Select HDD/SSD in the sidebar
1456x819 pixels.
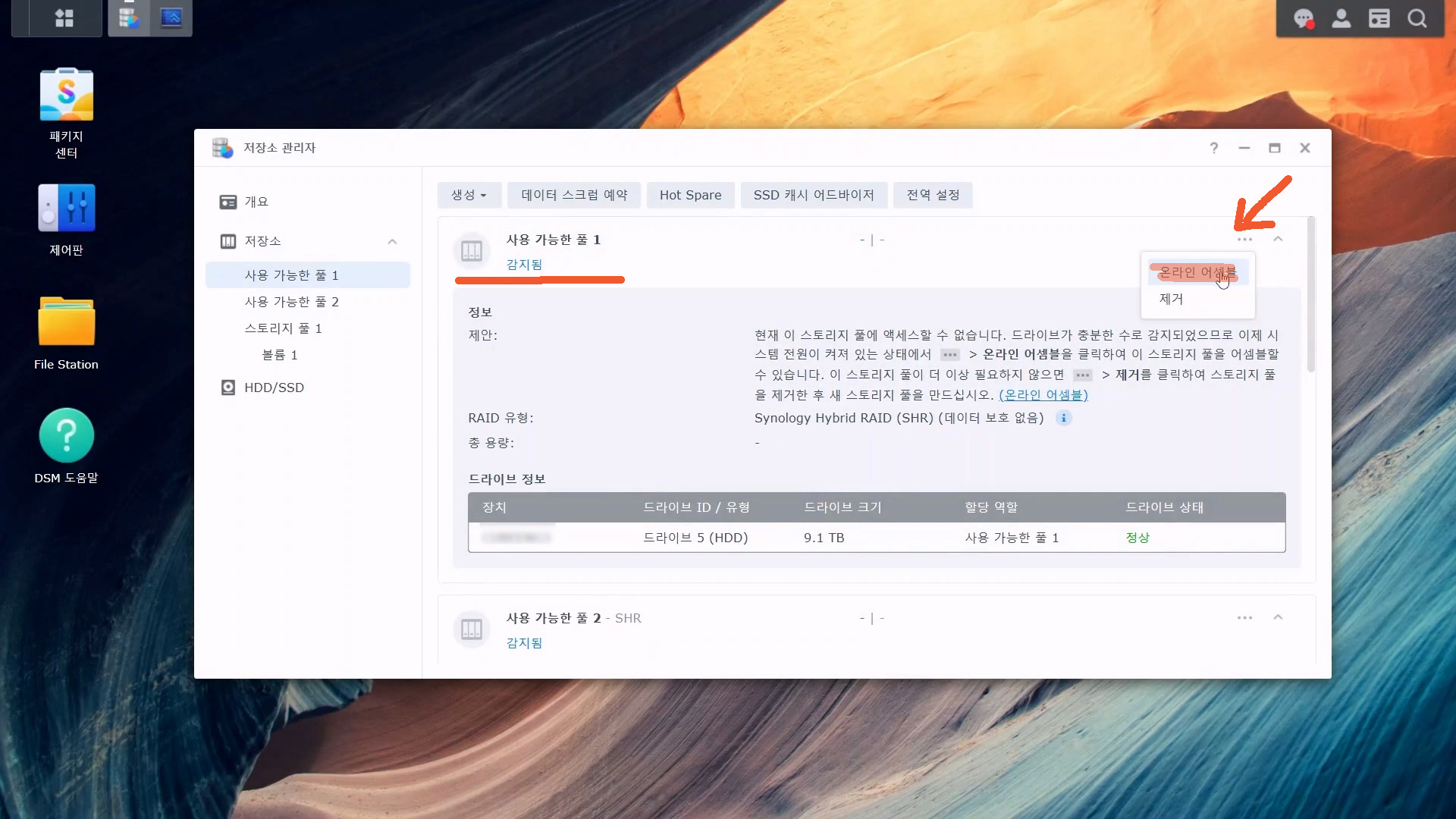274,388
